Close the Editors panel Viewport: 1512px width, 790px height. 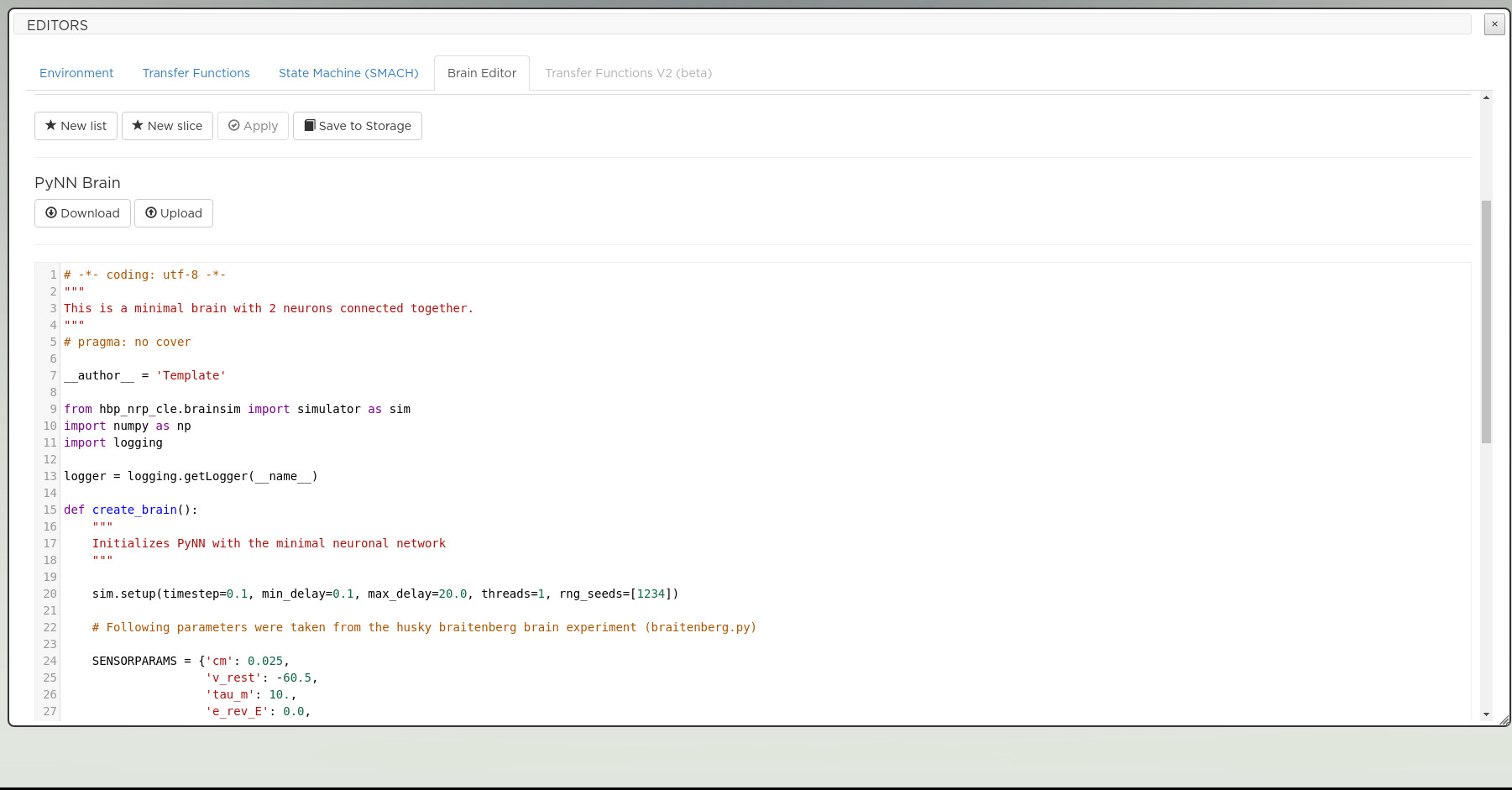pyautogui.click(x=1494, y=24)
